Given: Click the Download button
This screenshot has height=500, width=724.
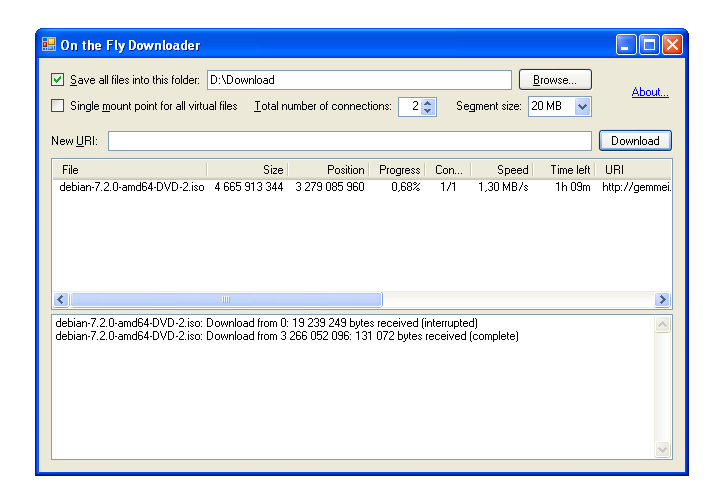Looking at the screenshot, I should 635,141.
